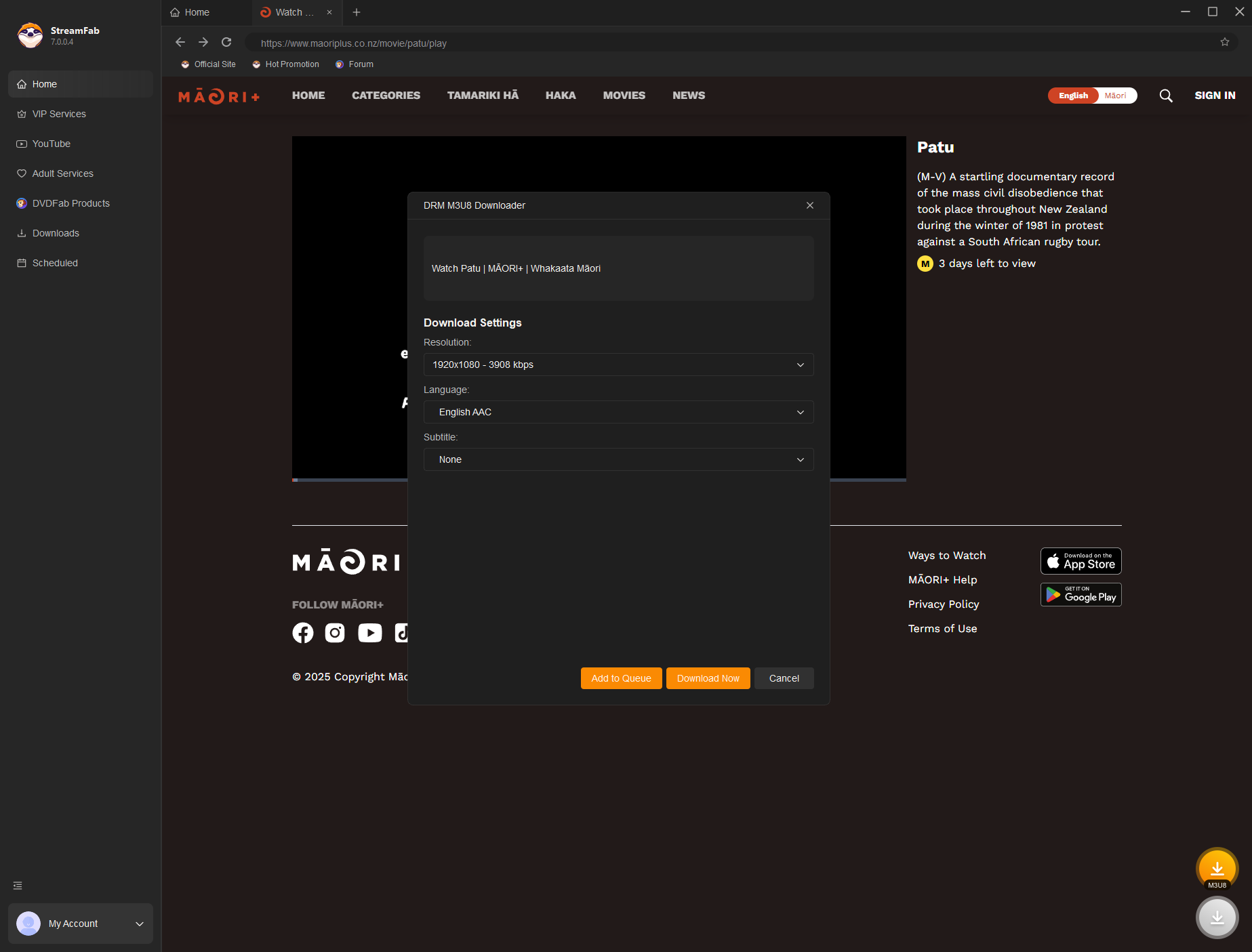
Task: Open the MĀORI+ search magnifier icon
Action: coord(1165,96)
